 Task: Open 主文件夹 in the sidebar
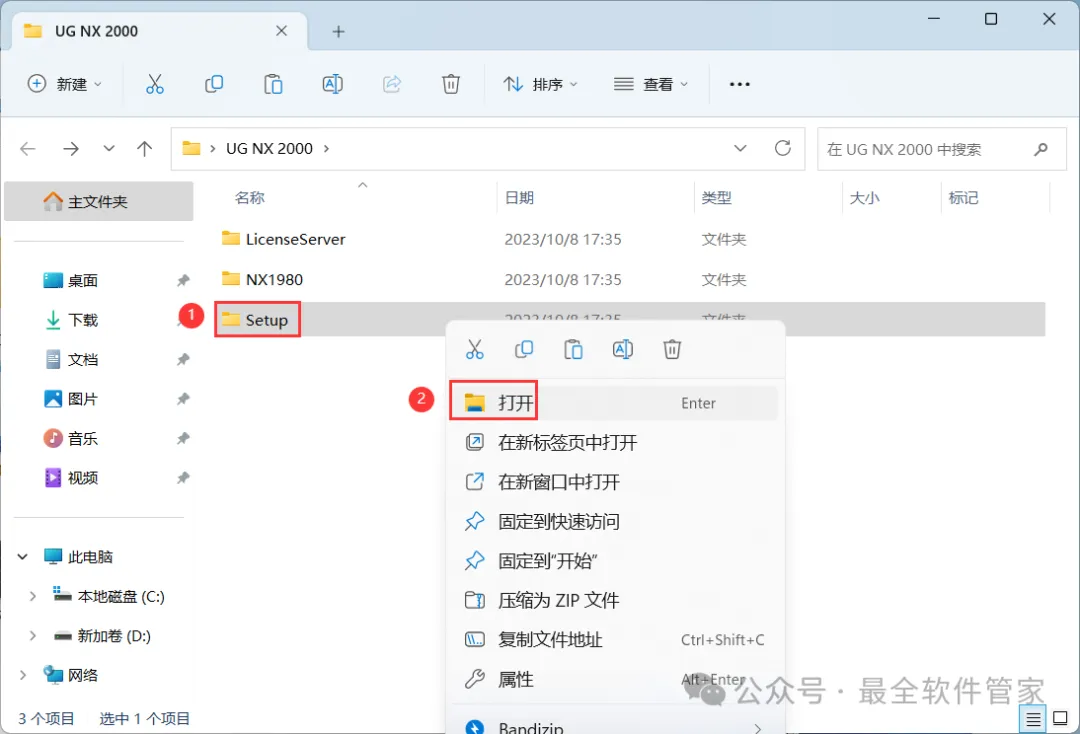(x=98, y=201)
